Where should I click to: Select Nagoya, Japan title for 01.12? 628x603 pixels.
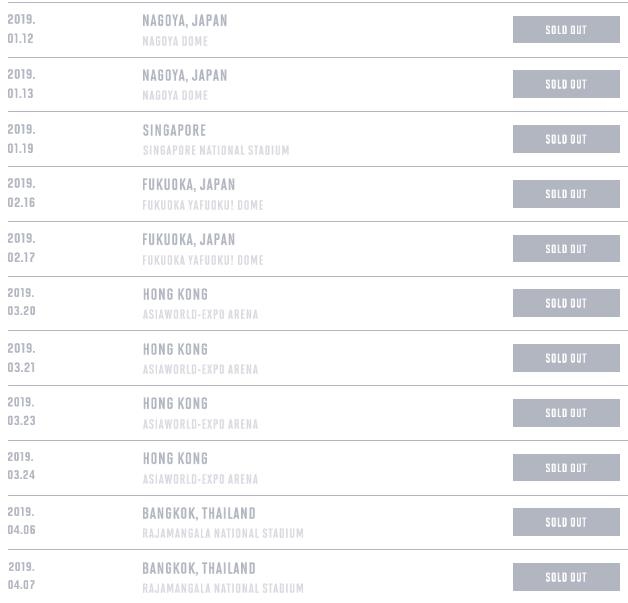coord(185,20)
